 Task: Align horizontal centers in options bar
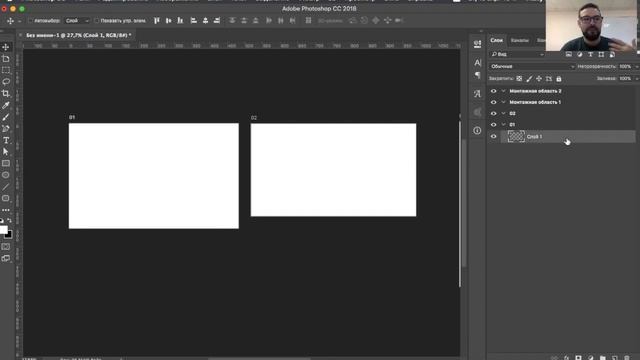tap(205, 20)
